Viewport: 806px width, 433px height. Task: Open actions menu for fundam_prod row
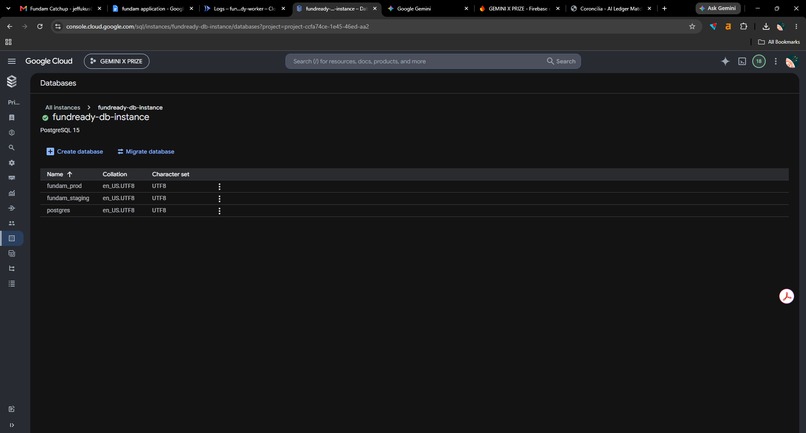(219, 187)
